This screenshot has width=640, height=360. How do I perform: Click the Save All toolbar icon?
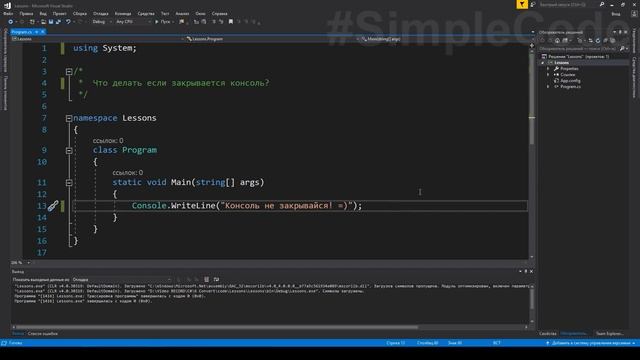tap(58, 22)
